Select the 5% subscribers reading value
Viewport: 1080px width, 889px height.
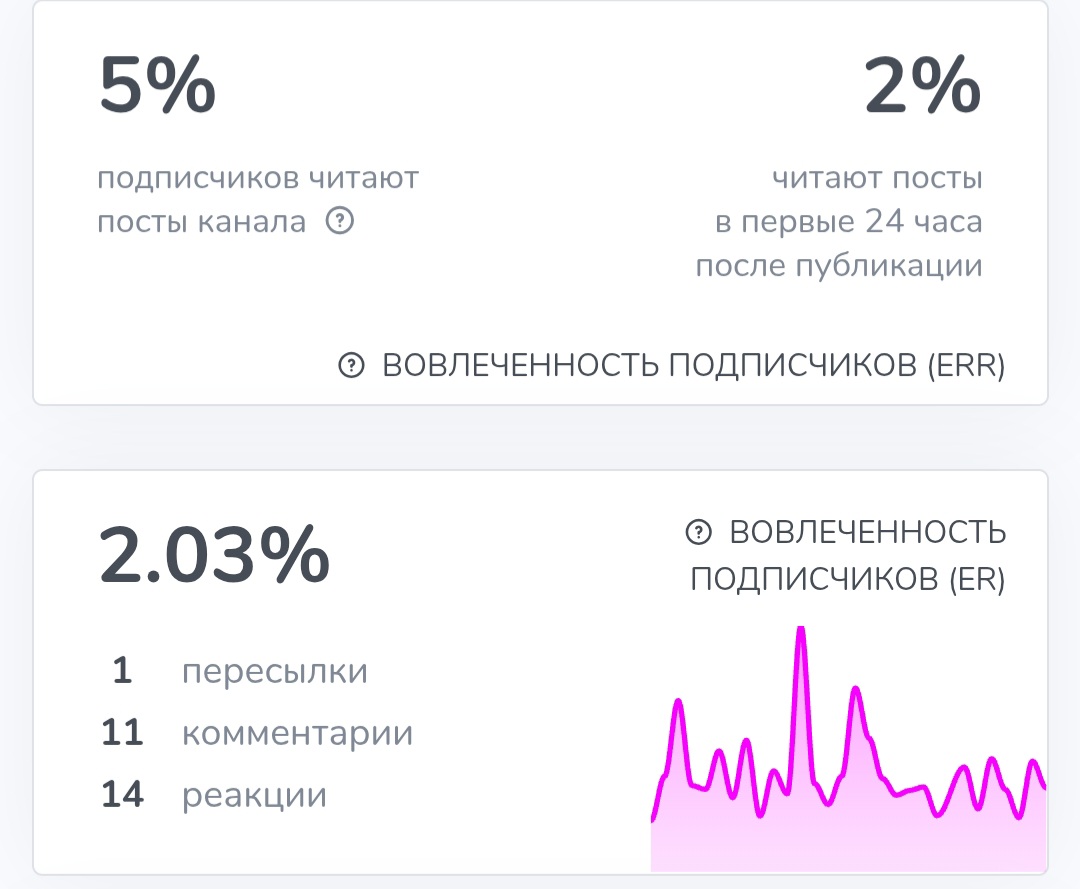point(157,87)
